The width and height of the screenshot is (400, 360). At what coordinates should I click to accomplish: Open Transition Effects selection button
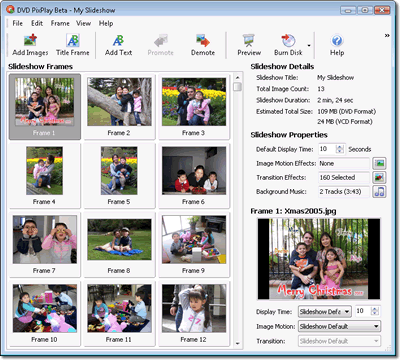379,178
